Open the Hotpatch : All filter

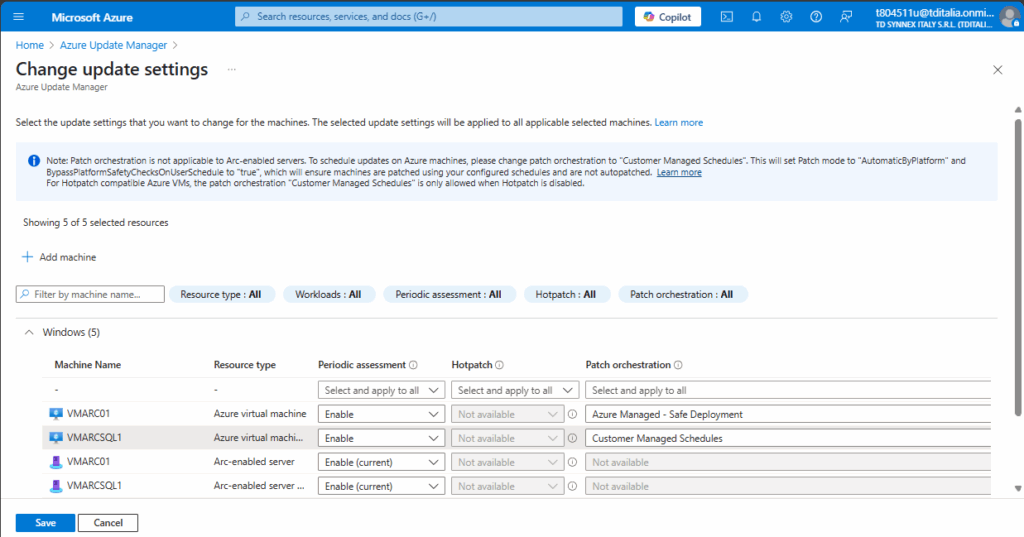click(566, 295)
